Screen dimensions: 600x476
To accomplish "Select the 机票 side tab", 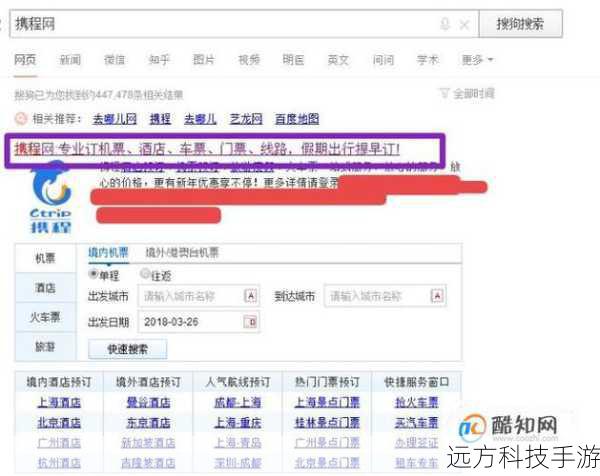I will pos(45,259).
